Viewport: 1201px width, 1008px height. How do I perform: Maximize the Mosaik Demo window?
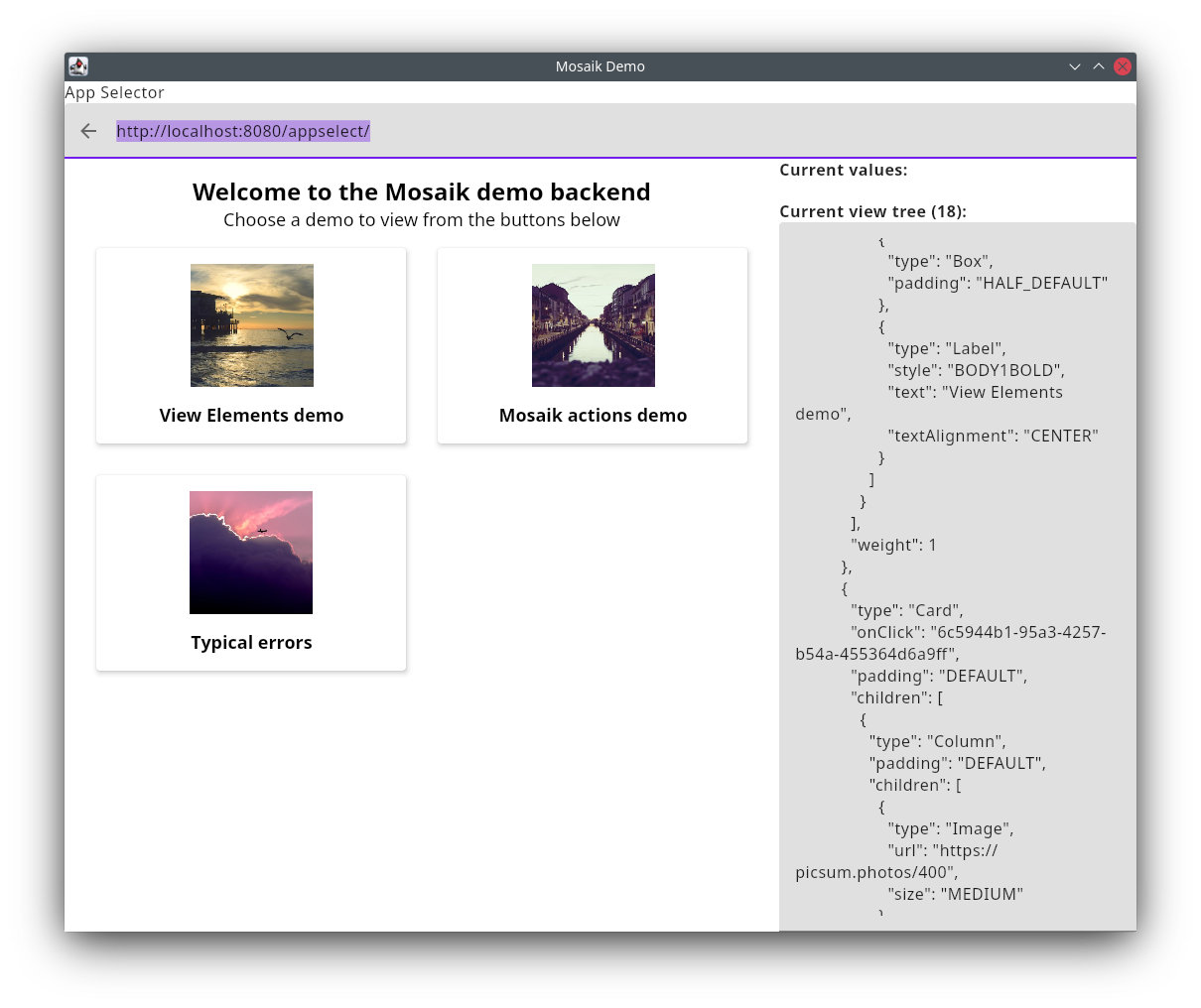pyautogui.click(x=1098, y=66)
